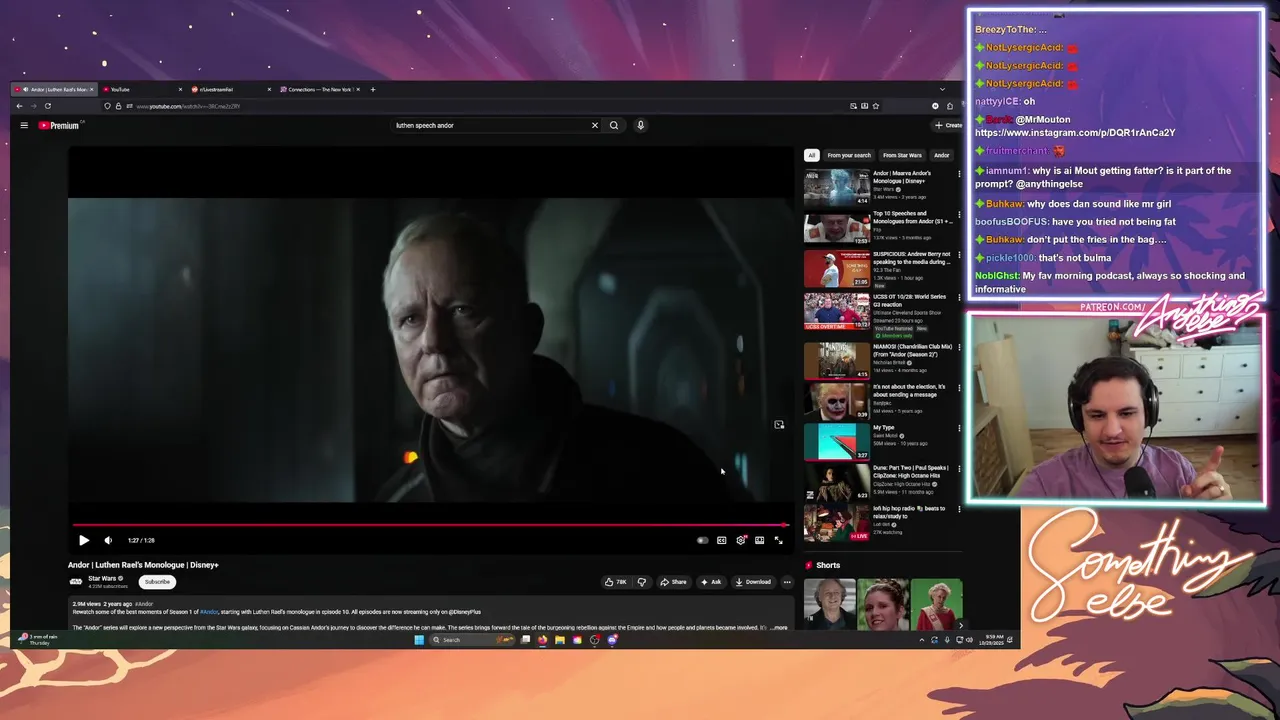Go back in browser history
Viewport: 1280px width, 720px height.
tap(19, 106)
